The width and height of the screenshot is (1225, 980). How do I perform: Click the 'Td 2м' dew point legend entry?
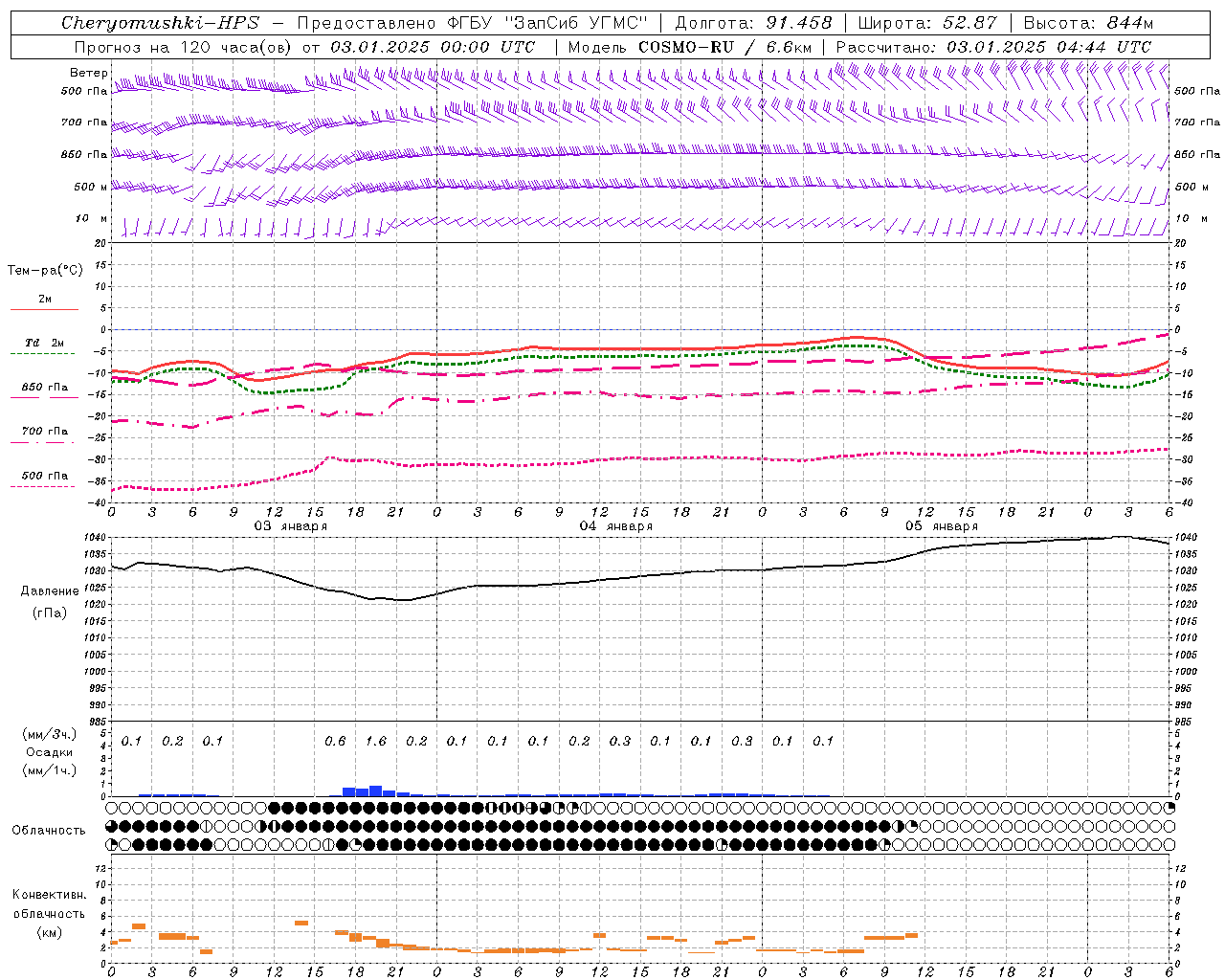(44, 343)
